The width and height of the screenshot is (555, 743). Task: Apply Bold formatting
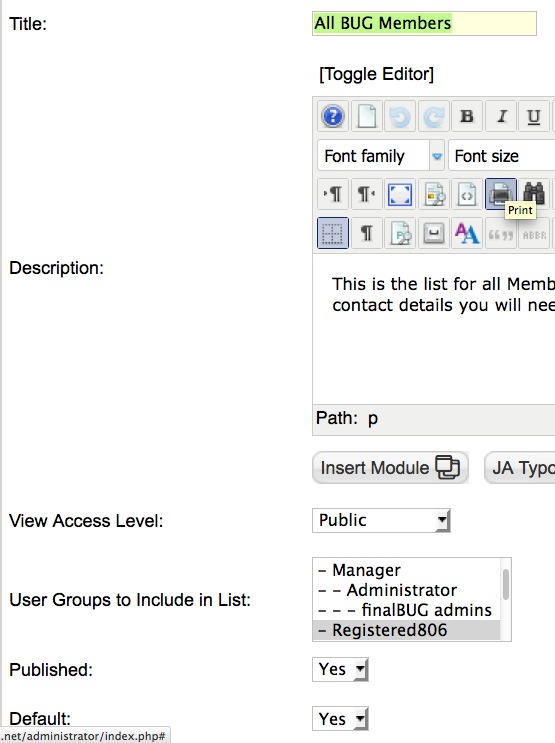tap(467, 116)
